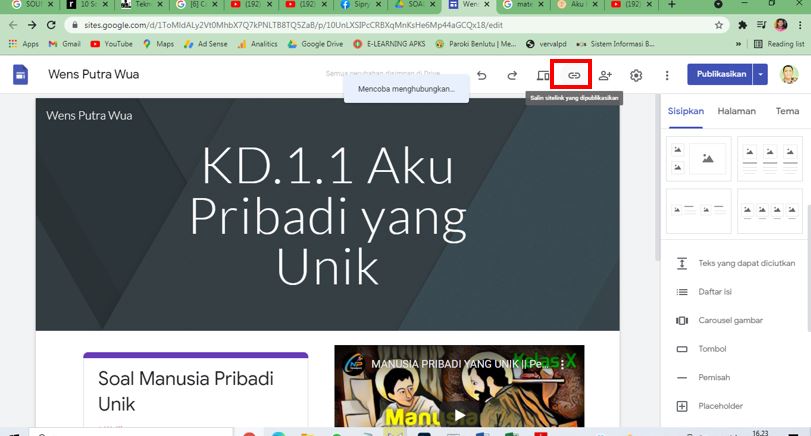811x436 pixels.
Task: Choose the first image layout thumbnail
Action: click(700, 157)
